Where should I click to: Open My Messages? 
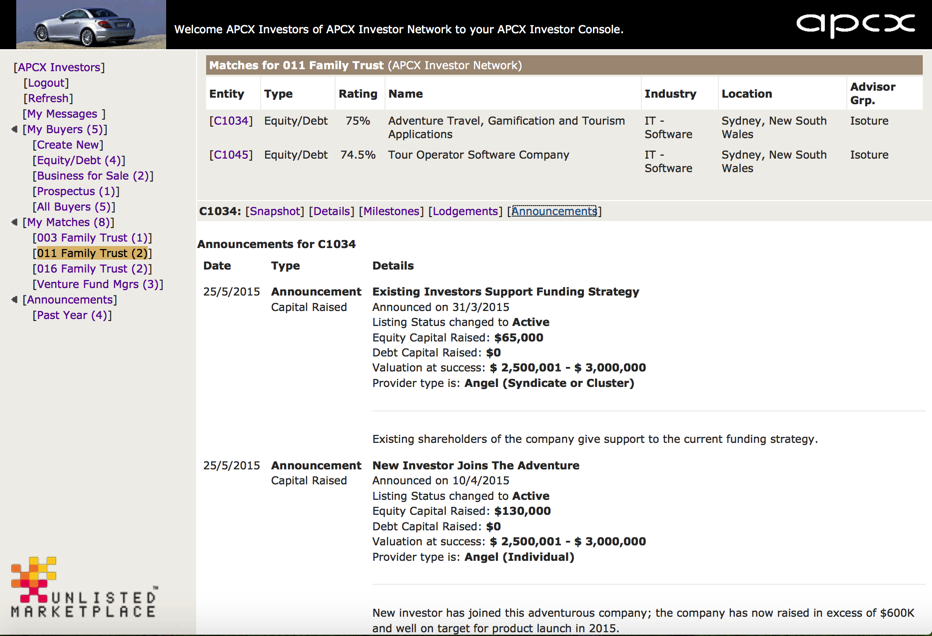pos(62,114)
